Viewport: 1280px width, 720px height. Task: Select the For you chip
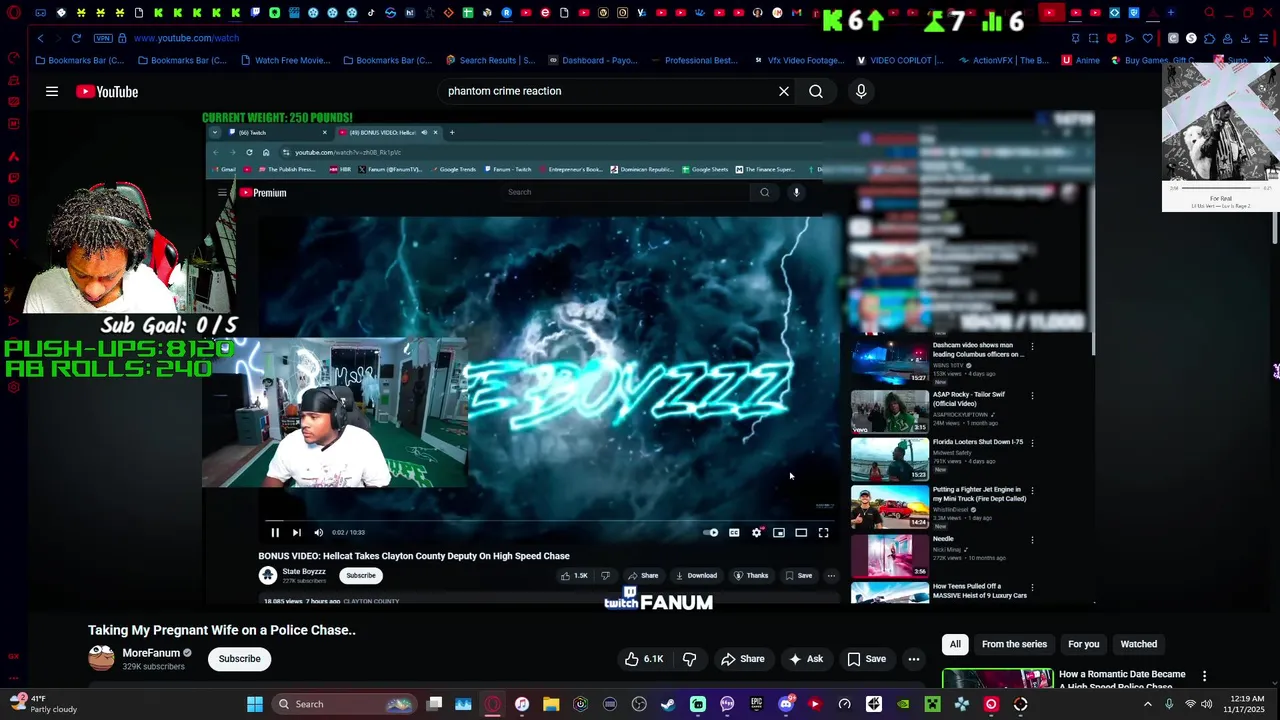pos(1083,644)
